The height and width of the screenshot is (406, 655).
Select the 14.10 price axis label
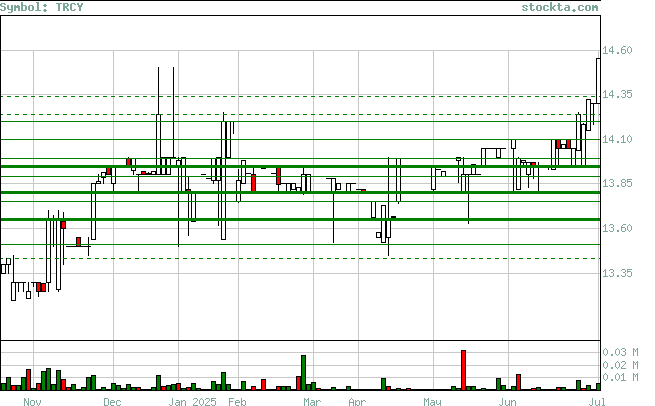click(617, 140)
